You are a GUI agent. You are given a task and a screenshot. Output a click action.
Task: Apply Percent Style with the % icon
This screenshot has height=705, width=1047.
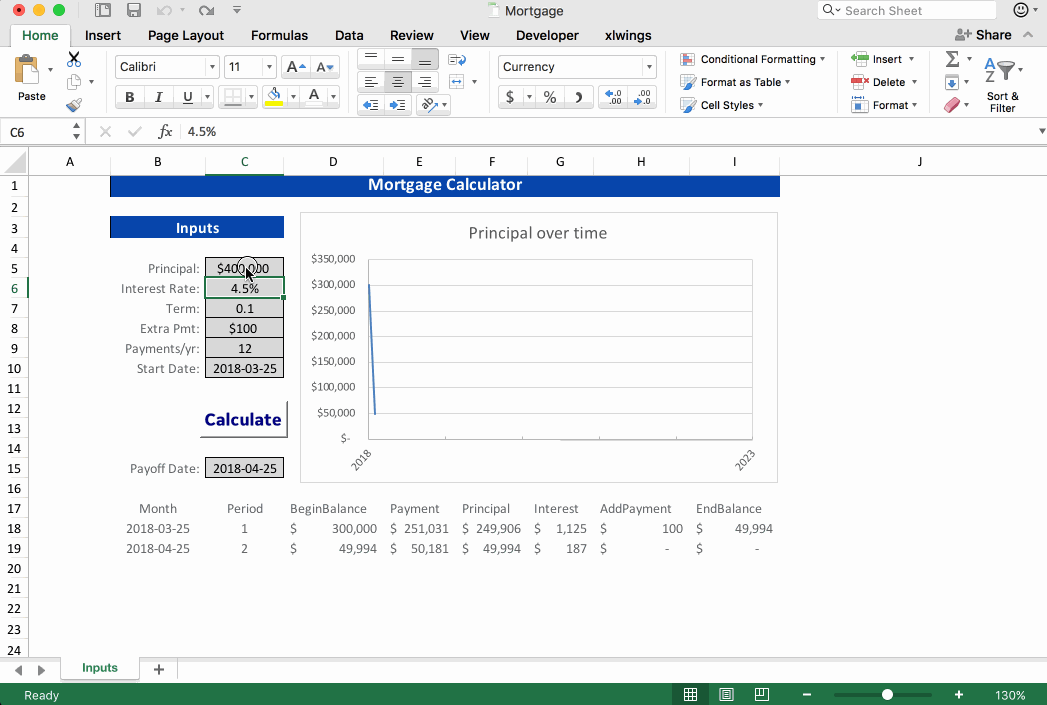click(549, 95)
